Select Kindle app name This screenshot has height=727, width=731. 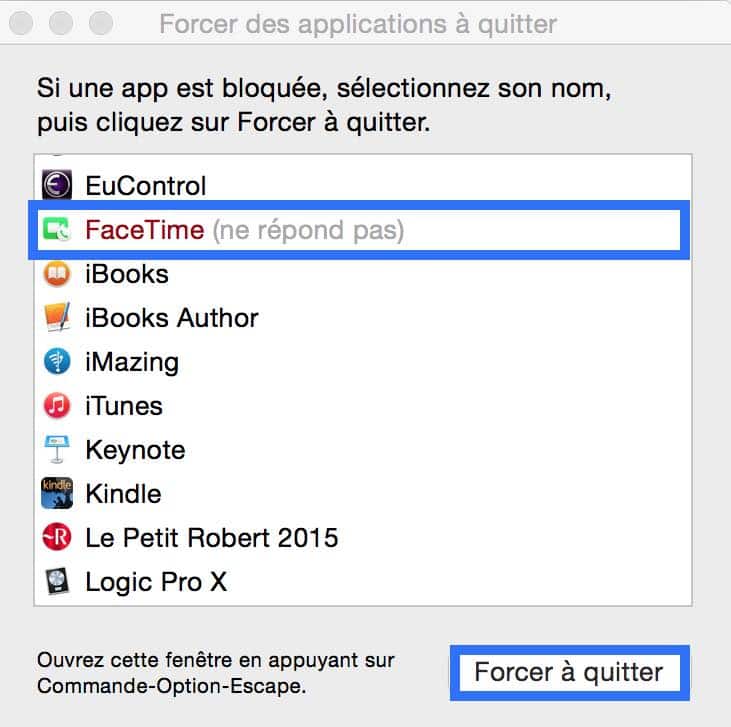pos(124,493)
